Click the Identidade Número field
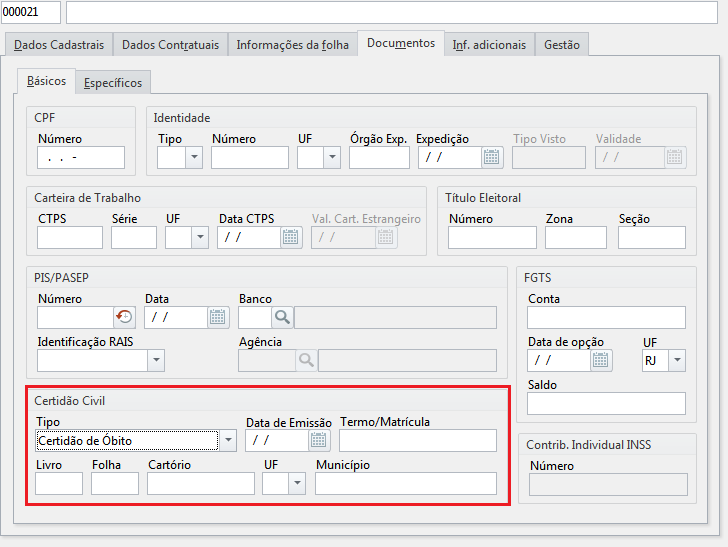Viewport: 728px width, 547px height. click(x=250, y=157)
